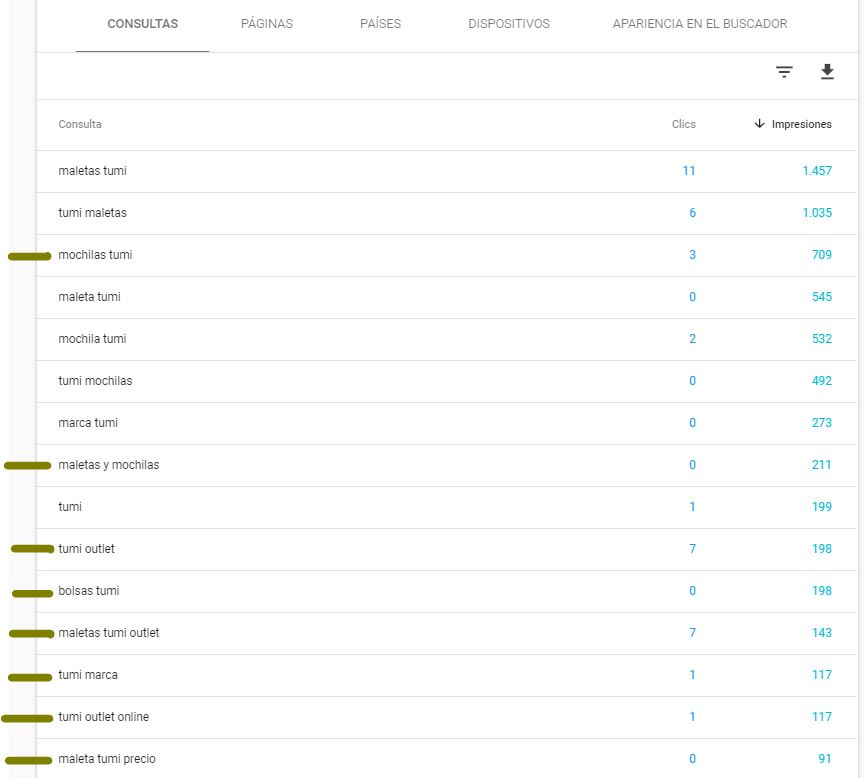Click the 6 clicks value
Image resolution: width=864 pixels, height=778 pixels.
(x=692, y=213)
